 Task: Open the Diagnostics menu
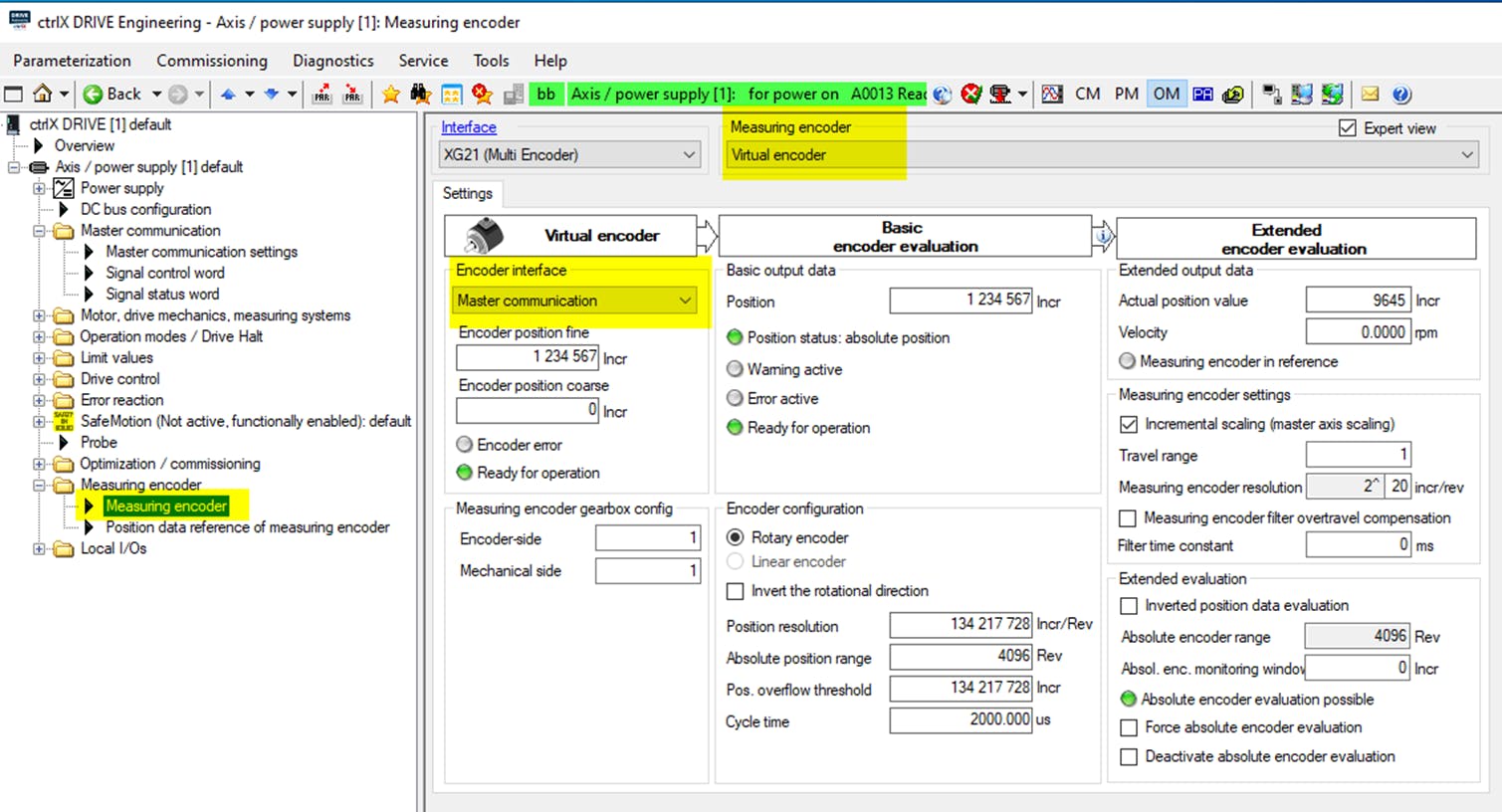click(x=332, y=61)
